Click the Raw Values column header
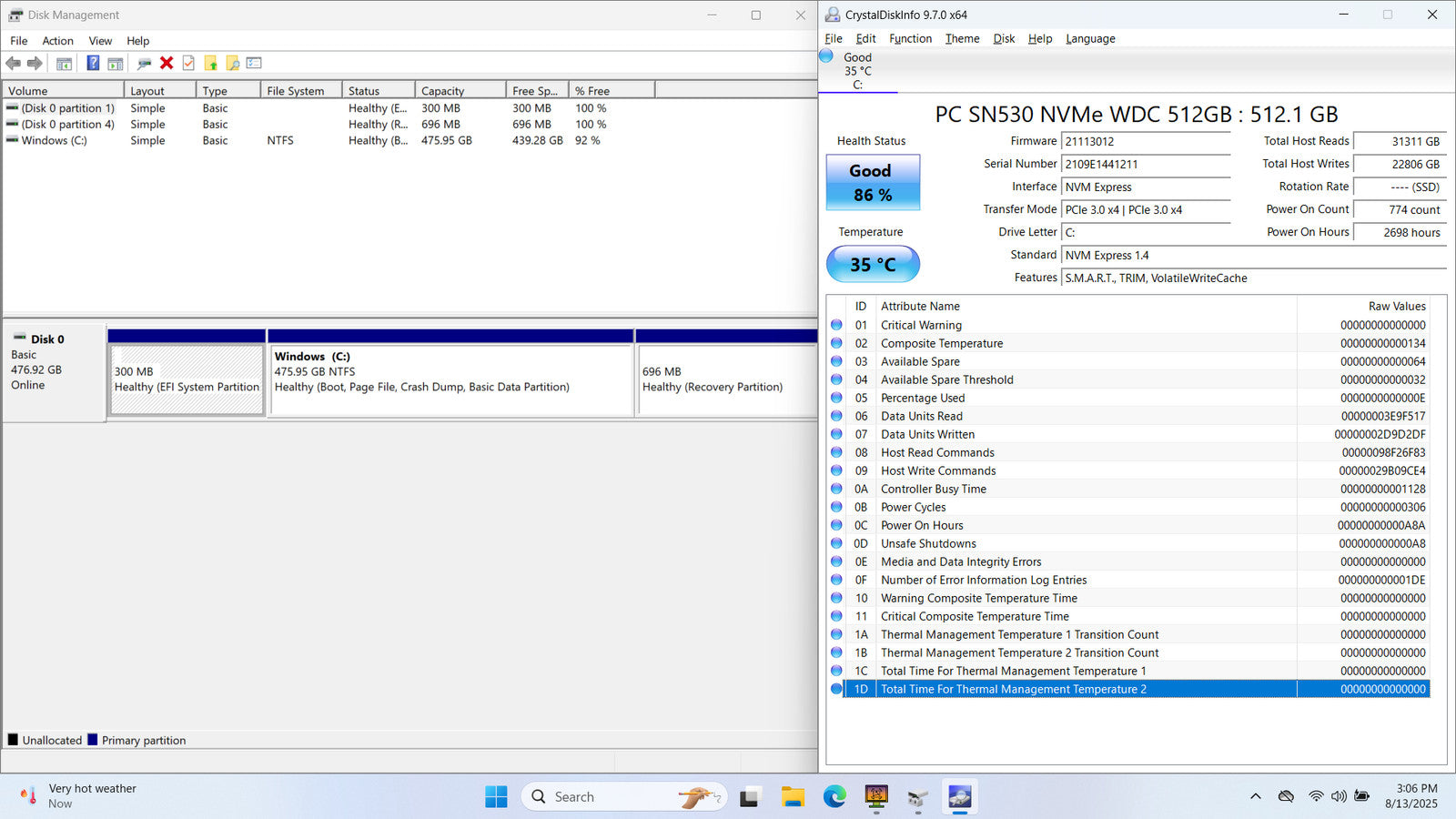This screenshot has height=819, width=1456. (1363, 307)
